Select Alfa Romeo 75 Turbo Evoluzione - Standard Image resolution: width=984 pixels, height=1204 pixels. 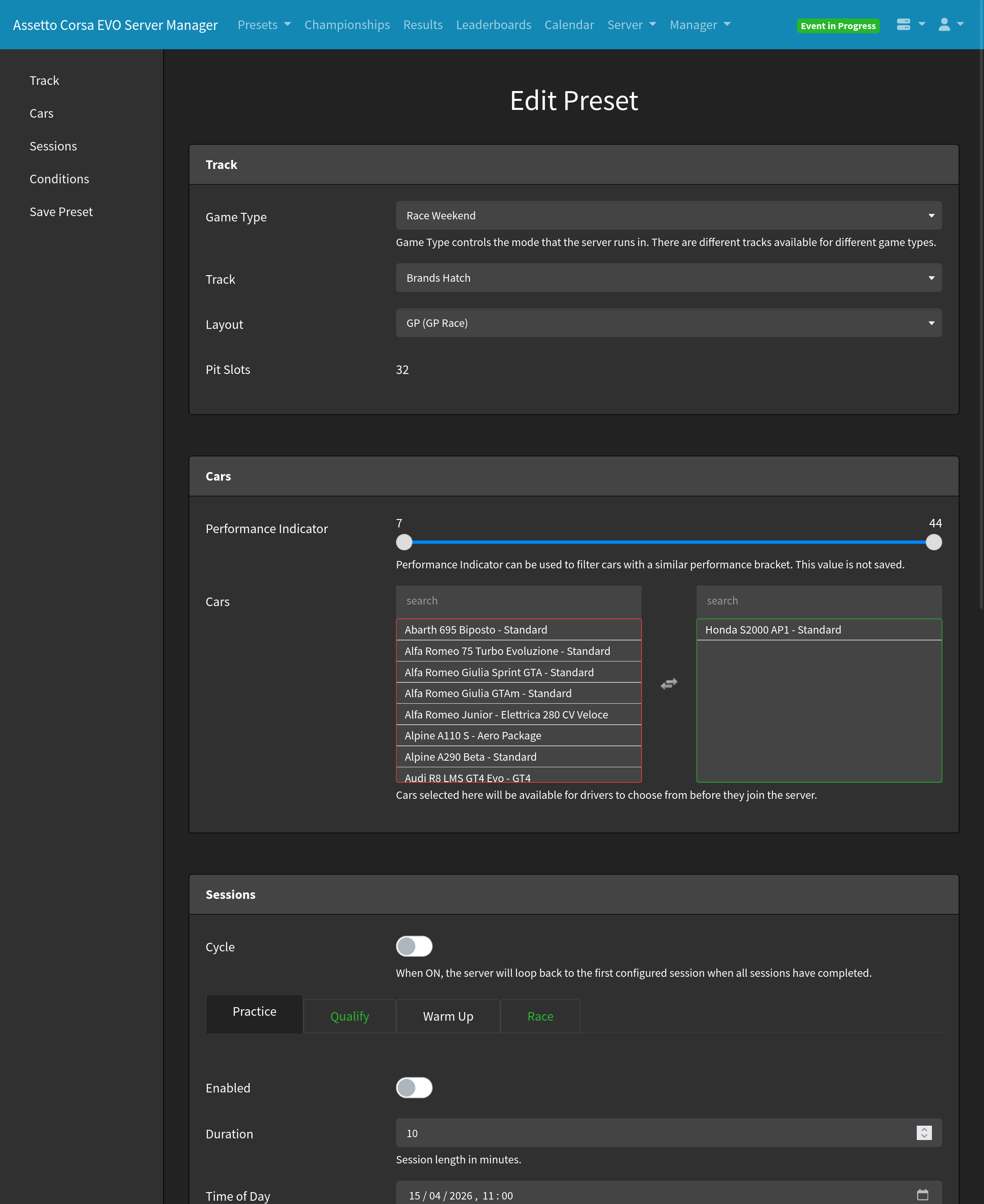tap(519, 651)
